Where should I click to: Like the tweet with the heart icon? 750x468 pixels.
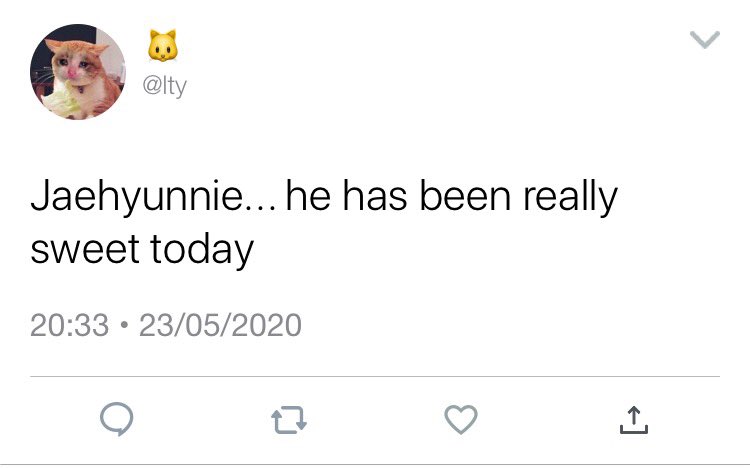461,419
